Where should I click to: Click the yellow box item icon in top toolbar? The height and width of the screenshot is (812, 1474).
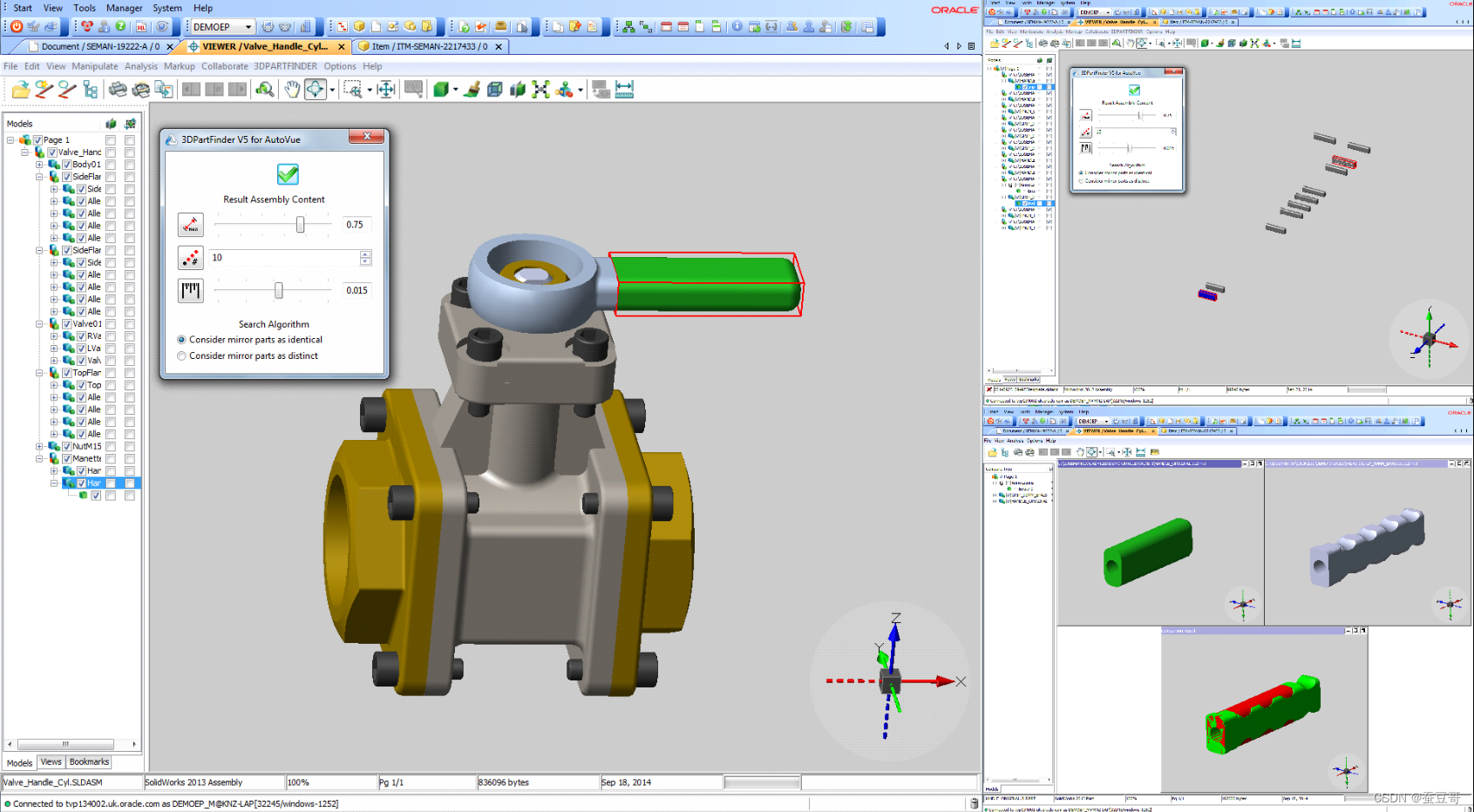[x=359, y=27]
